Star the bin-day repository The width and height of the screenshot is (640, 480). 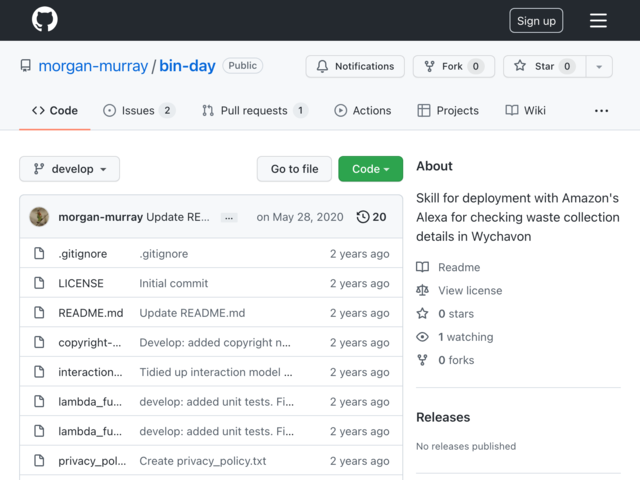pyautogui.click(x=544, y=66)
